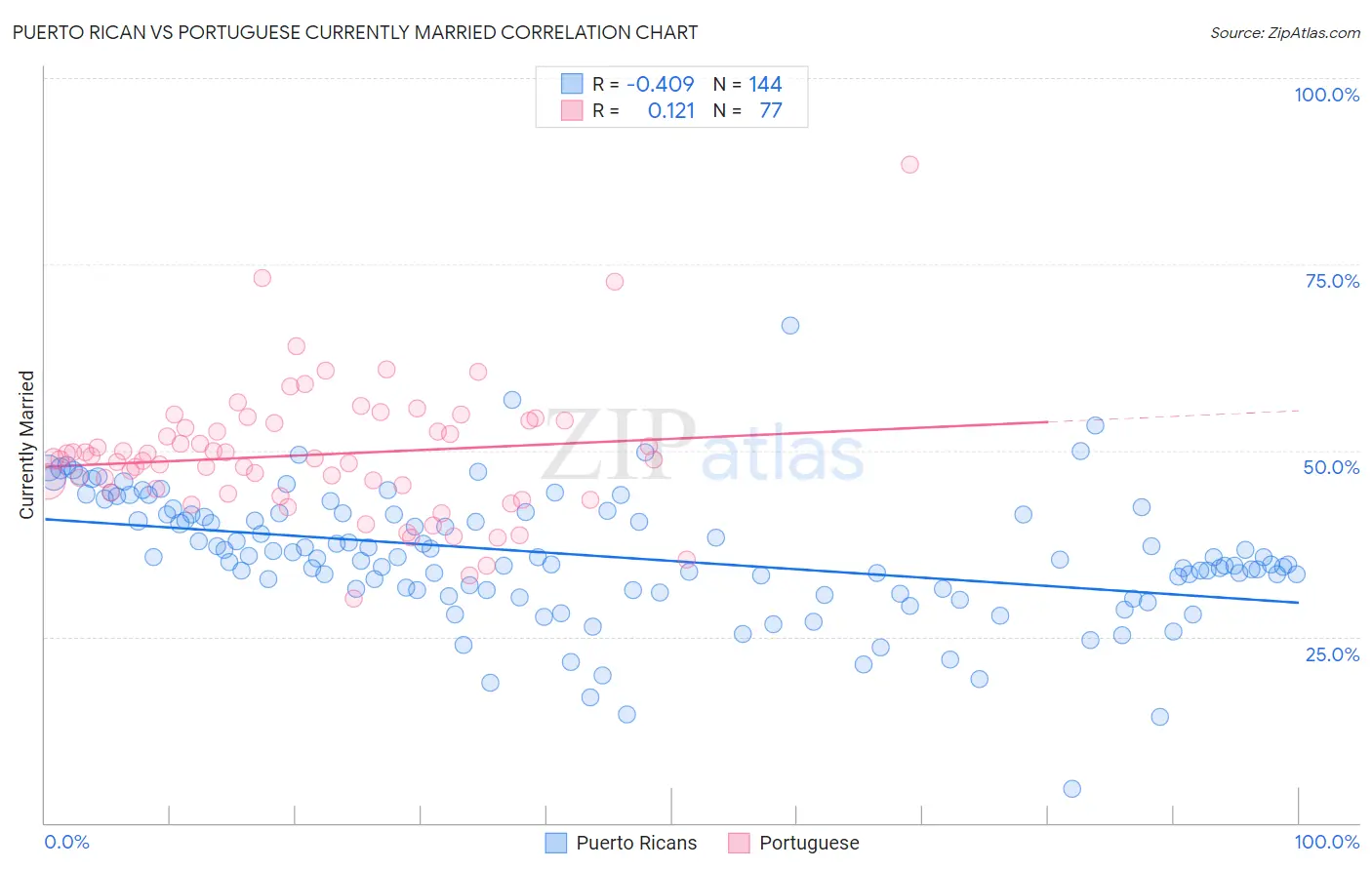
Task: Click the pink Portuguese legend swatch
Action: point(739,843)
